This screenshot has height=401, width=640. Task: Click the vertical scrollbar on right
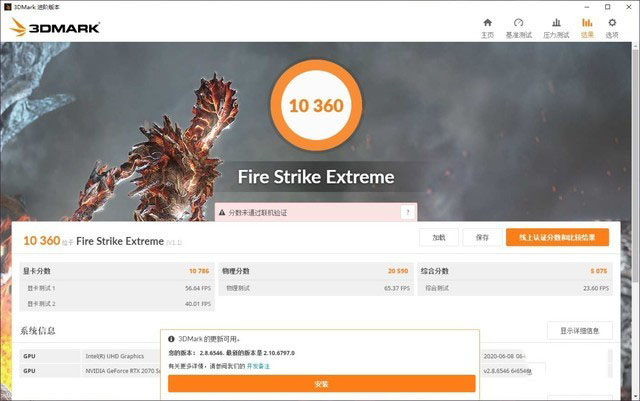tap(636, 163)
